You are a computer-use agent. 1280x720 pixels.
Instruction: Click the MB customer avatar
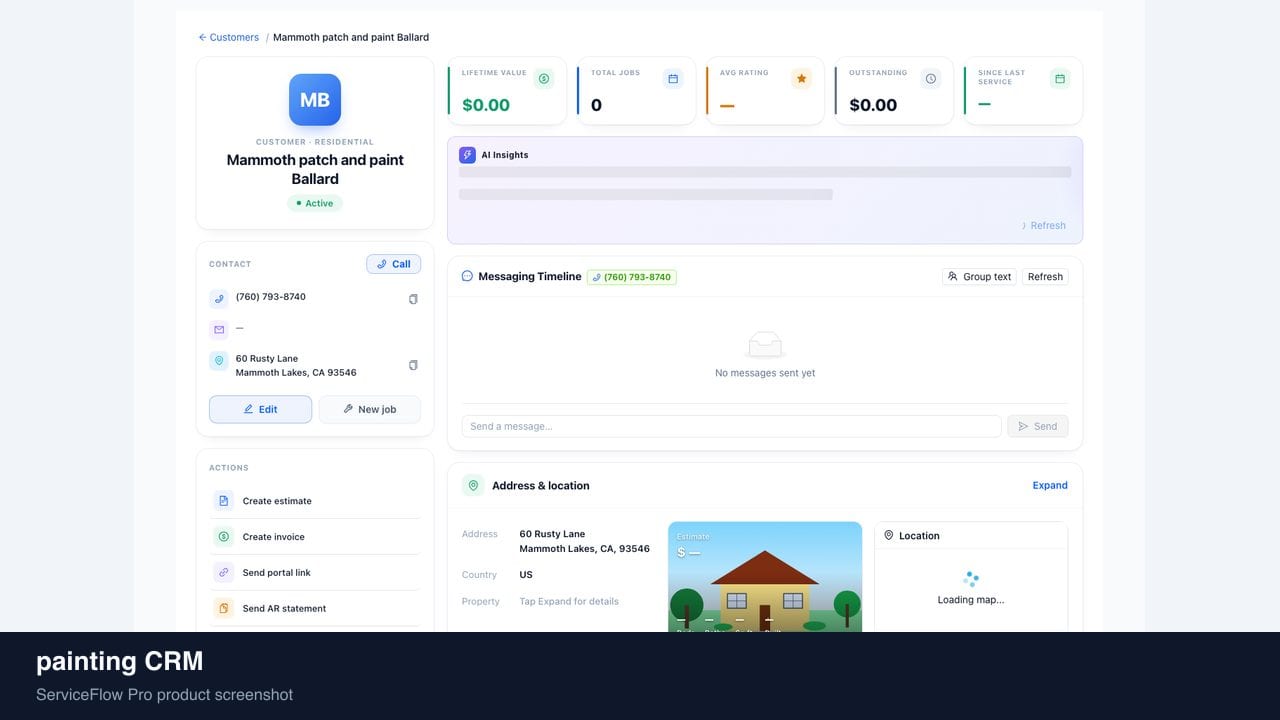315,100
